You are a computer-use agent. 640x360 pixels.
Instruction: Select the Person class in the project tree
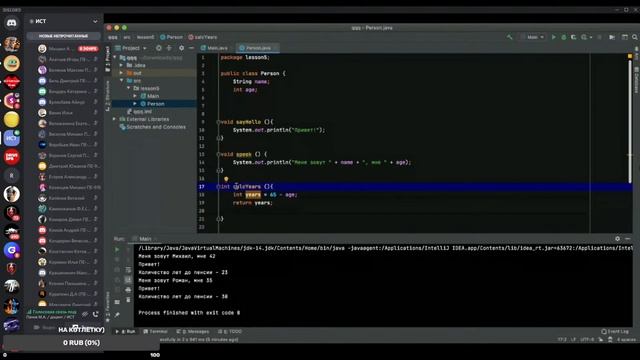[155, 104]
